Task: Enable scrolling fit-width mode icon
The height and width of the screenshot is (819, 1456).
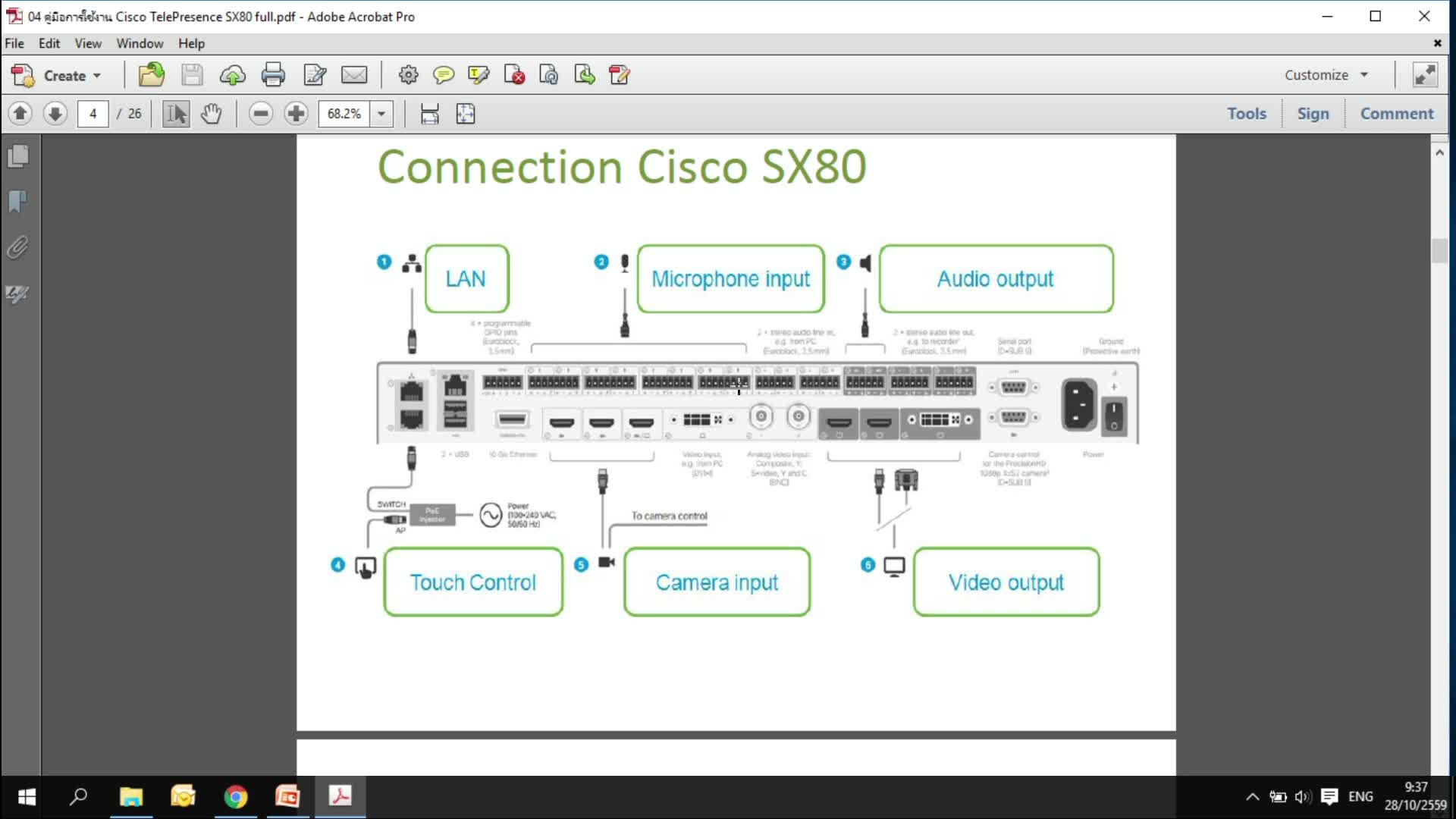Action: point(430,114)
